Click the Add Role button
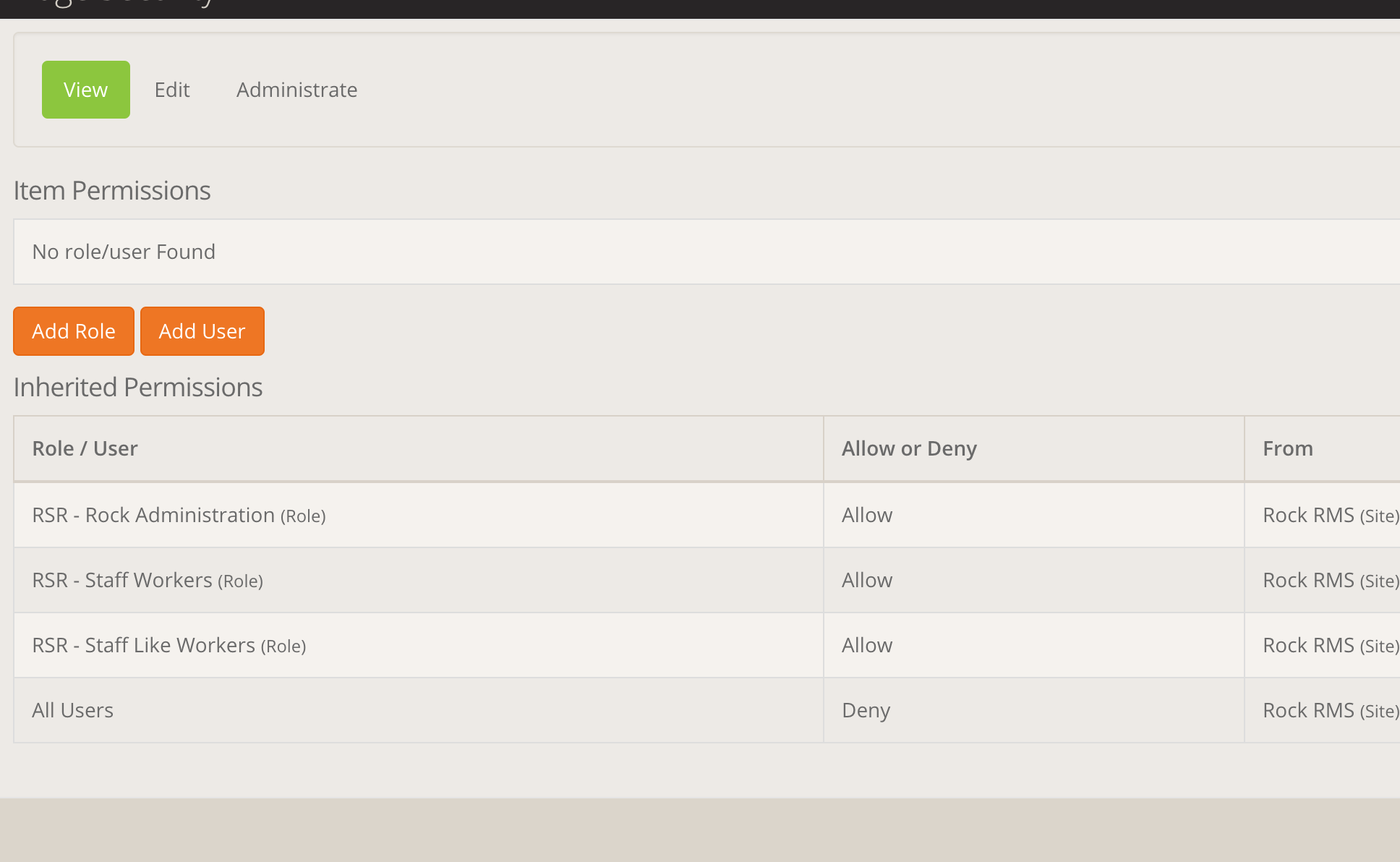This screenshot has height=862, width=1400. pyautogui.click(x=74, y=331)
